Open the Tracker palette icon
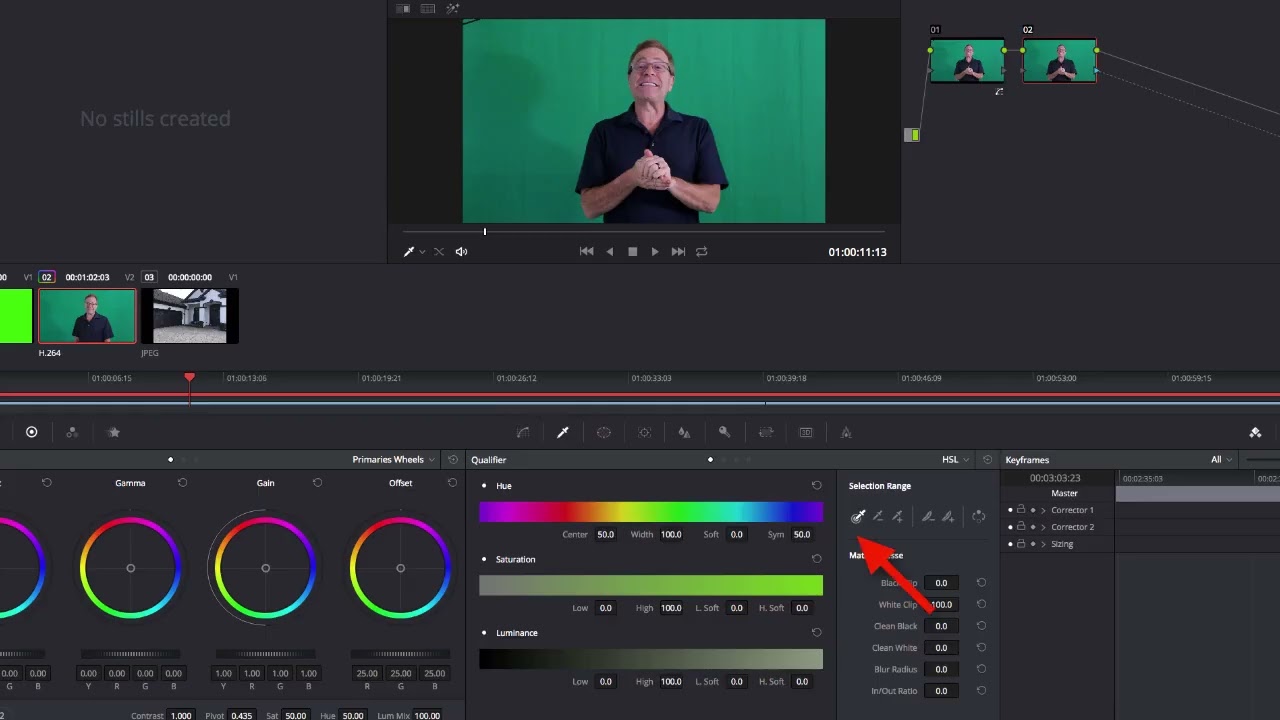Viewport: 1280px width, 720px height. [644, 432]
